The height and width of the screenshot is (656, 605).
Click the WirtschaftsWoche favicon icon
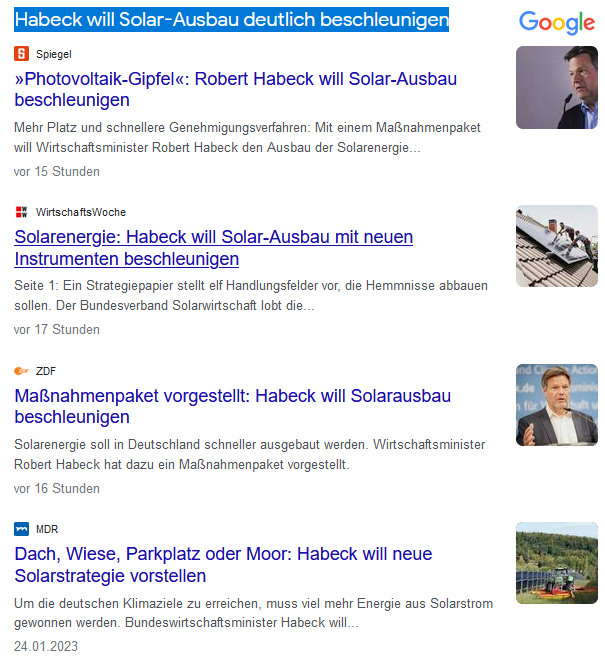pos(22,212)
